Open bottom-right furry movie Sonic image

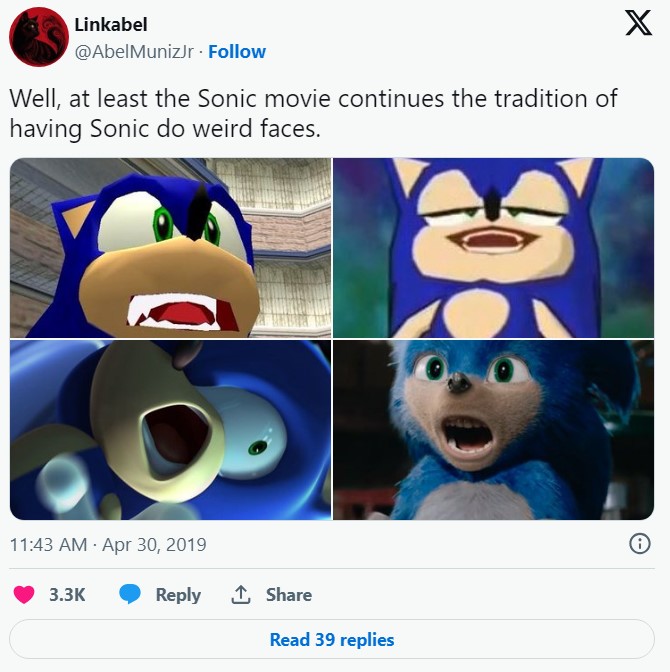click(493, 430)
